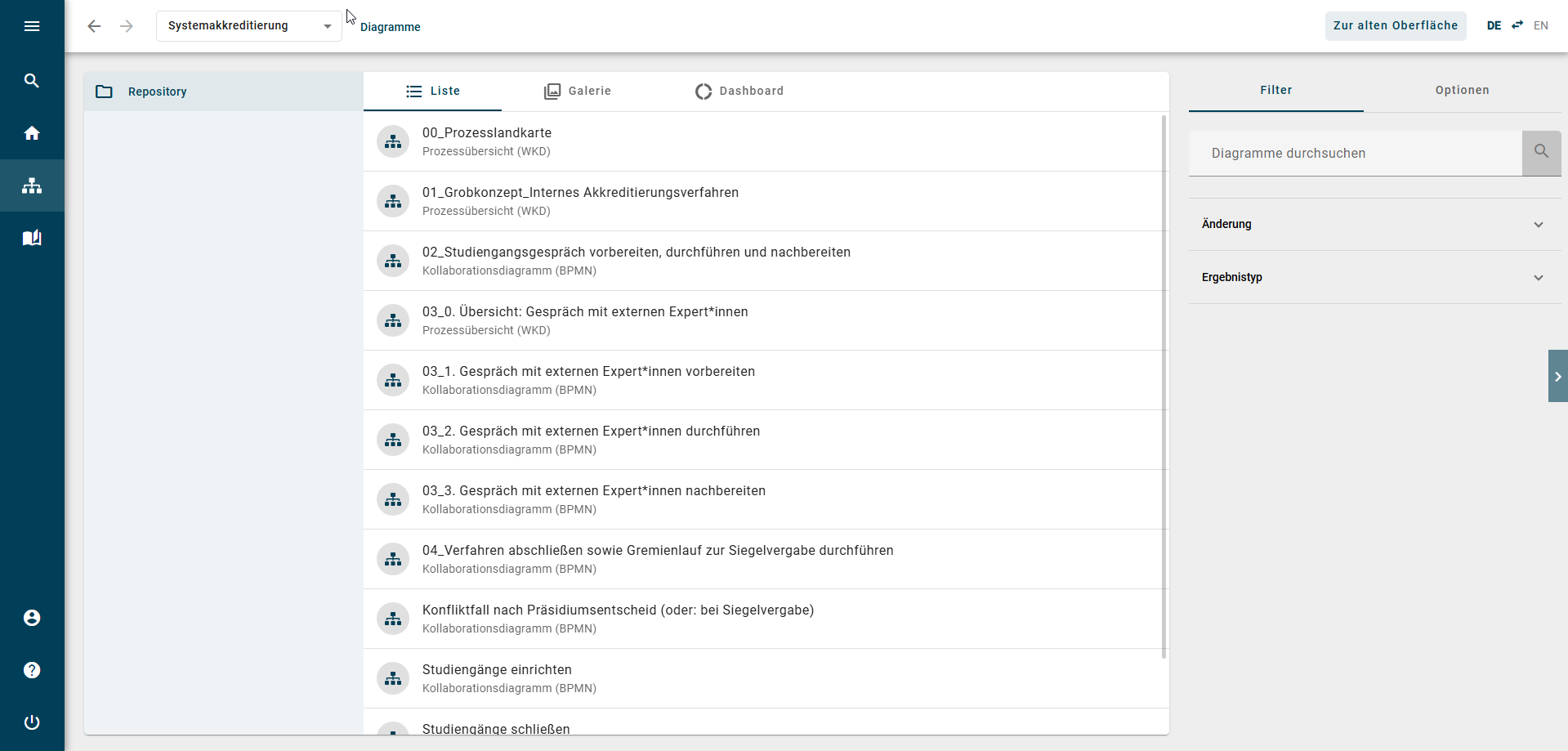Screen dimensions: 1568x751
Task: Click the help question mark icon
Action: tap(32, 670)
